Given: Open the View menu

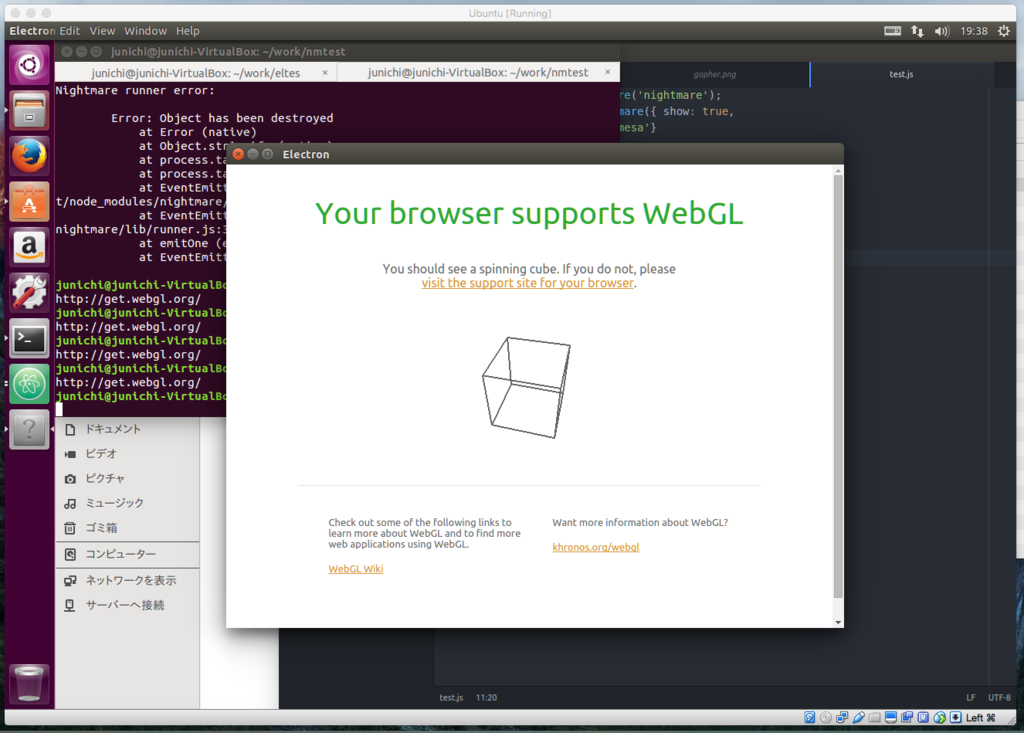Looking at the screenshot, I should point(102,31).
